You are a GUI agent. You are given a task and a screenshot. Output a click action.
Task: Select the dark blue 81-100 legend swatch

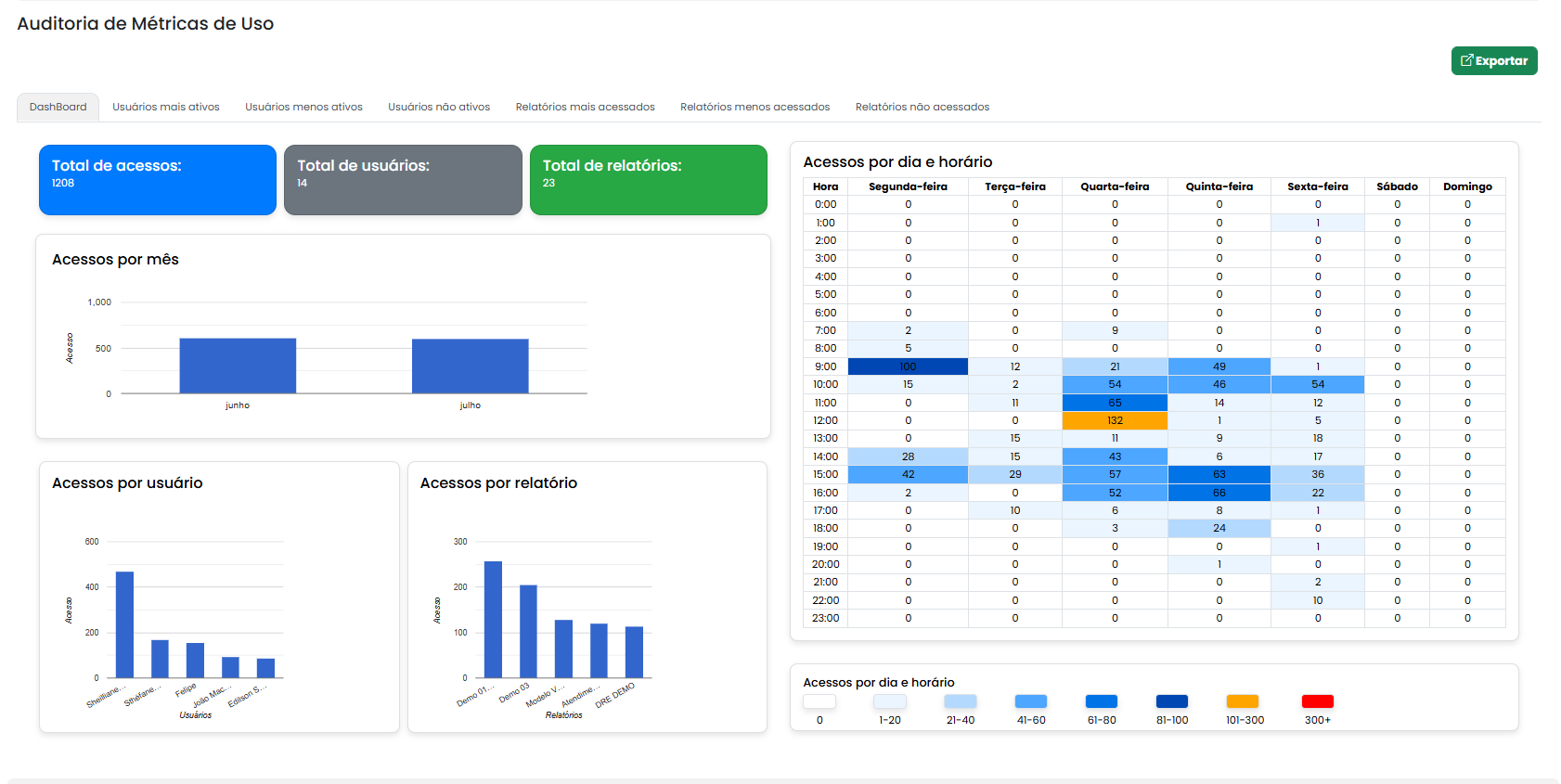(x=1171, y=701)
